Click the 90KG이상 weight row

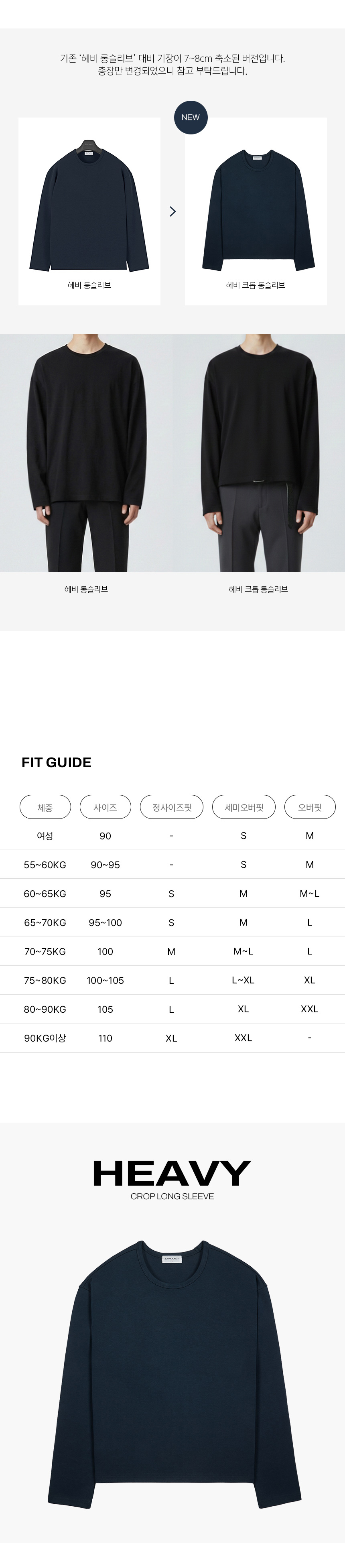(45, 1038)
